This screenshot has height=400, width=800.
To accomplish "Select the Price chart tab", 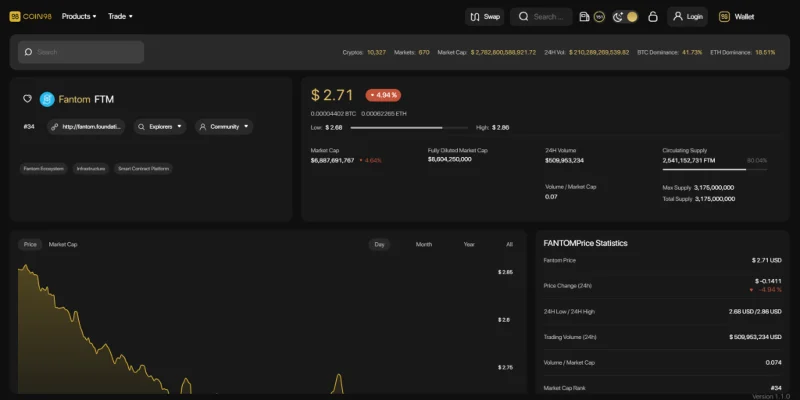I will pyautogui.click(x=30, y=244).
